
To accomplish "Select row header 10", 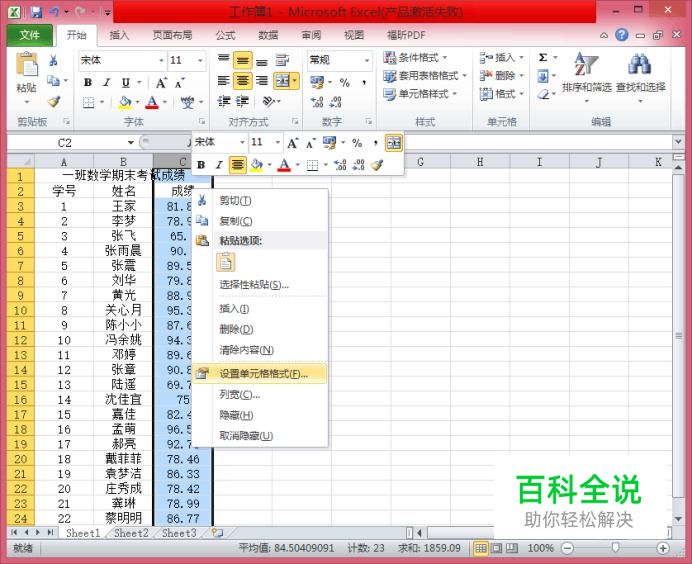I will pos(20,310).
